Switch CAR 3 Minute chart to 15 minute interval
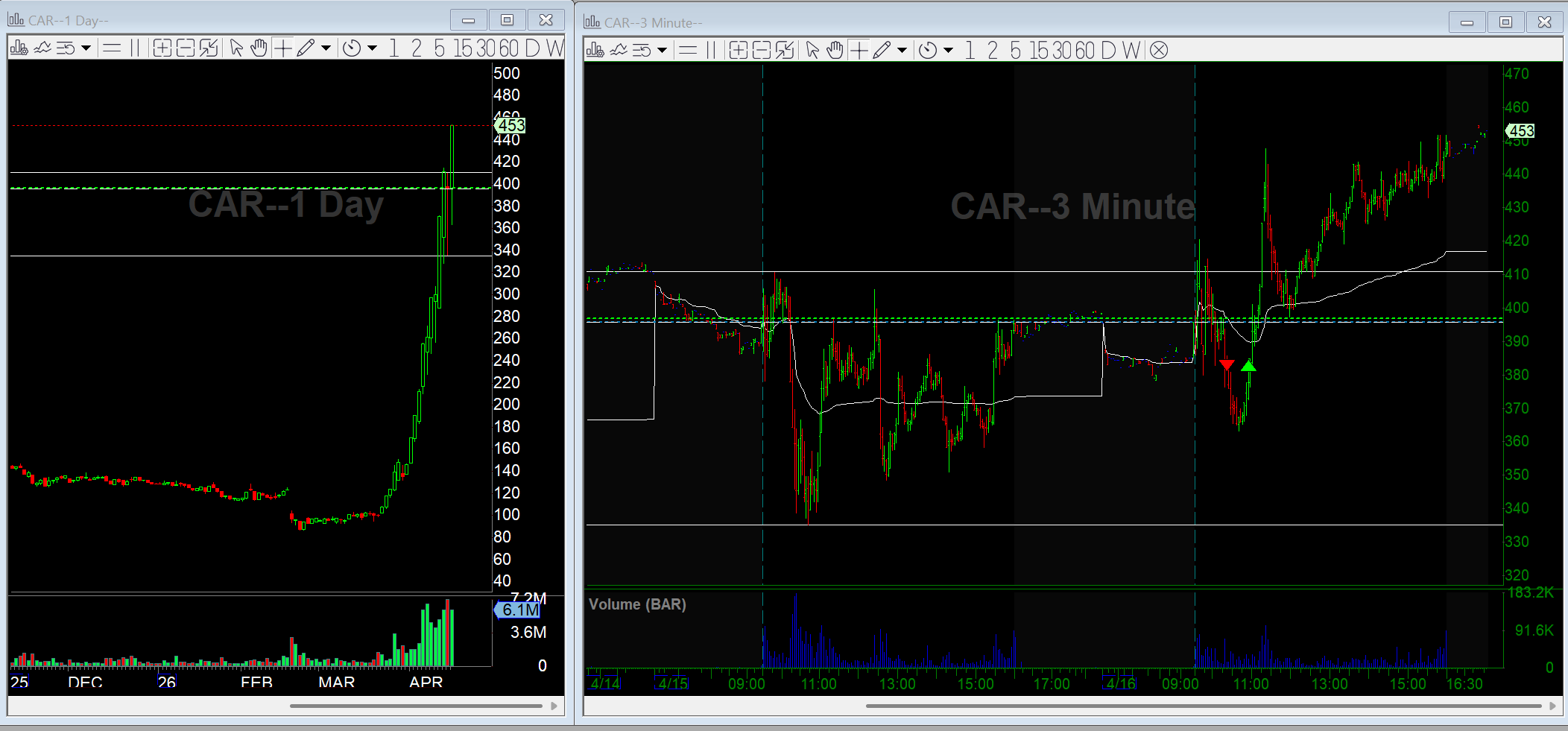The height and width of the screenshot is (731, 1568). [1040, 50]
